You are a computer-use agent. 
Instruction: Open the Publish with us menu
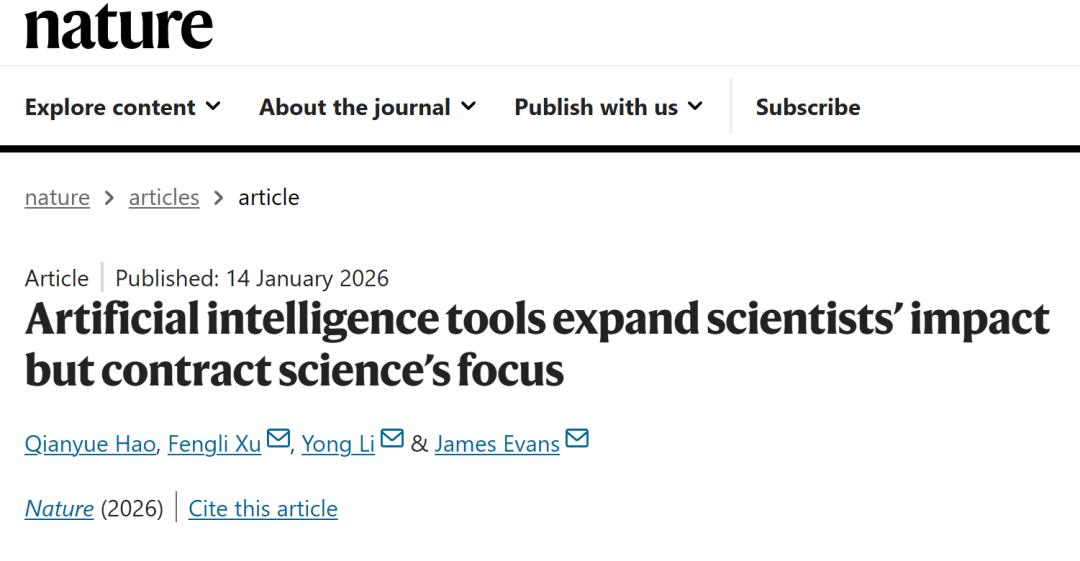pyautogui.click(x=596, y=107)
